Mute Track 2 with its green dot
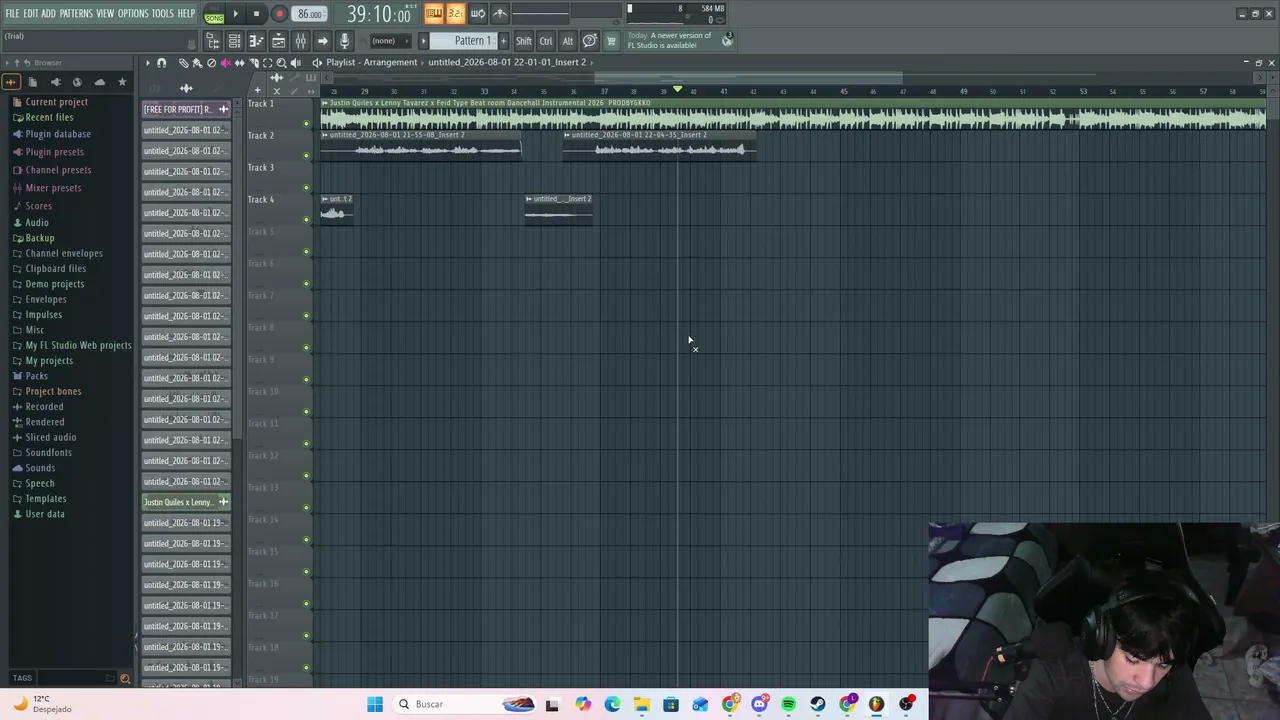 306,156
